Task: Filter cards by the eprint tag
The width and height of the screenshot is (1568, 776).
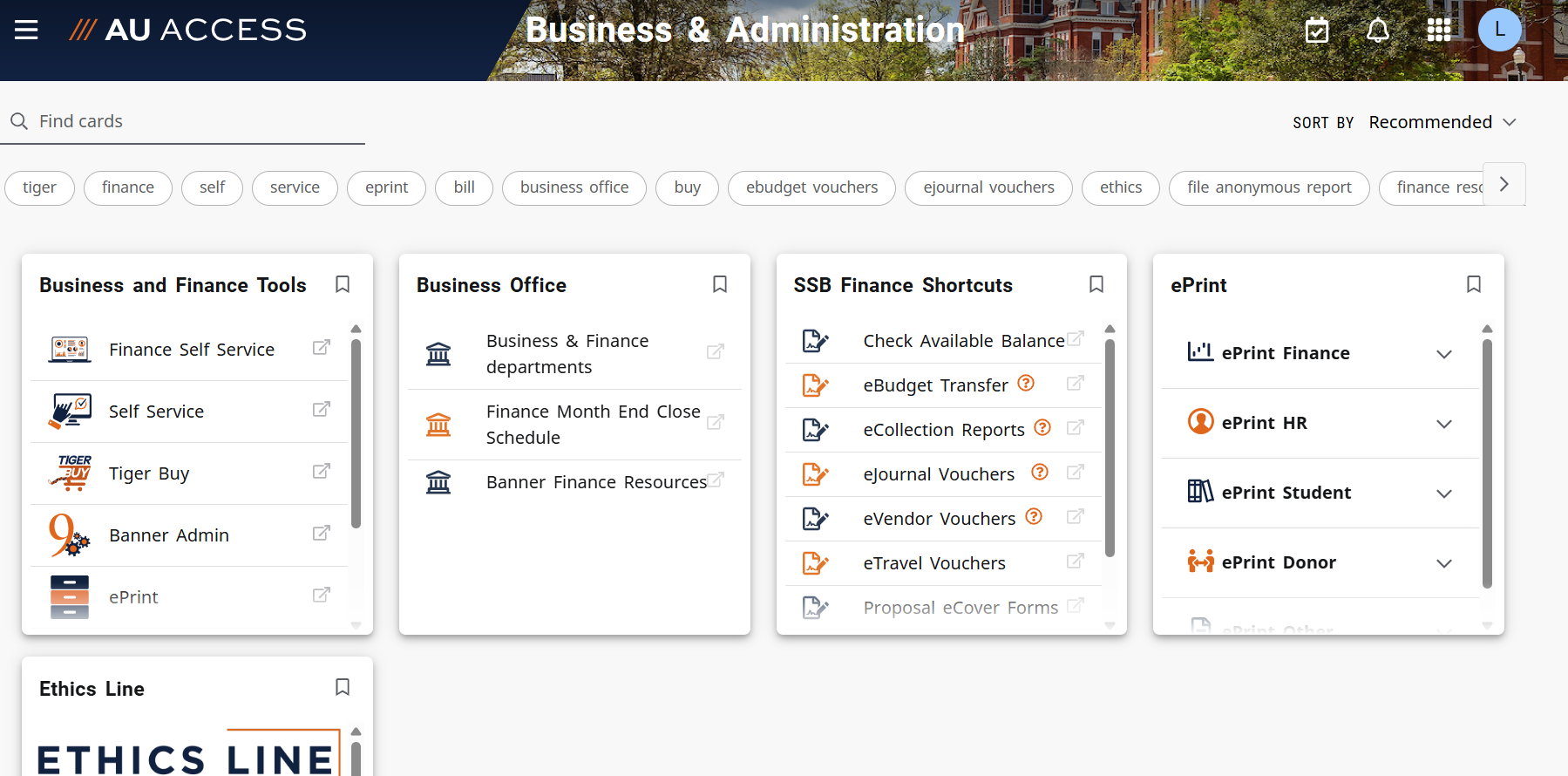Action: pyautogui.click(x=386, y=187)
